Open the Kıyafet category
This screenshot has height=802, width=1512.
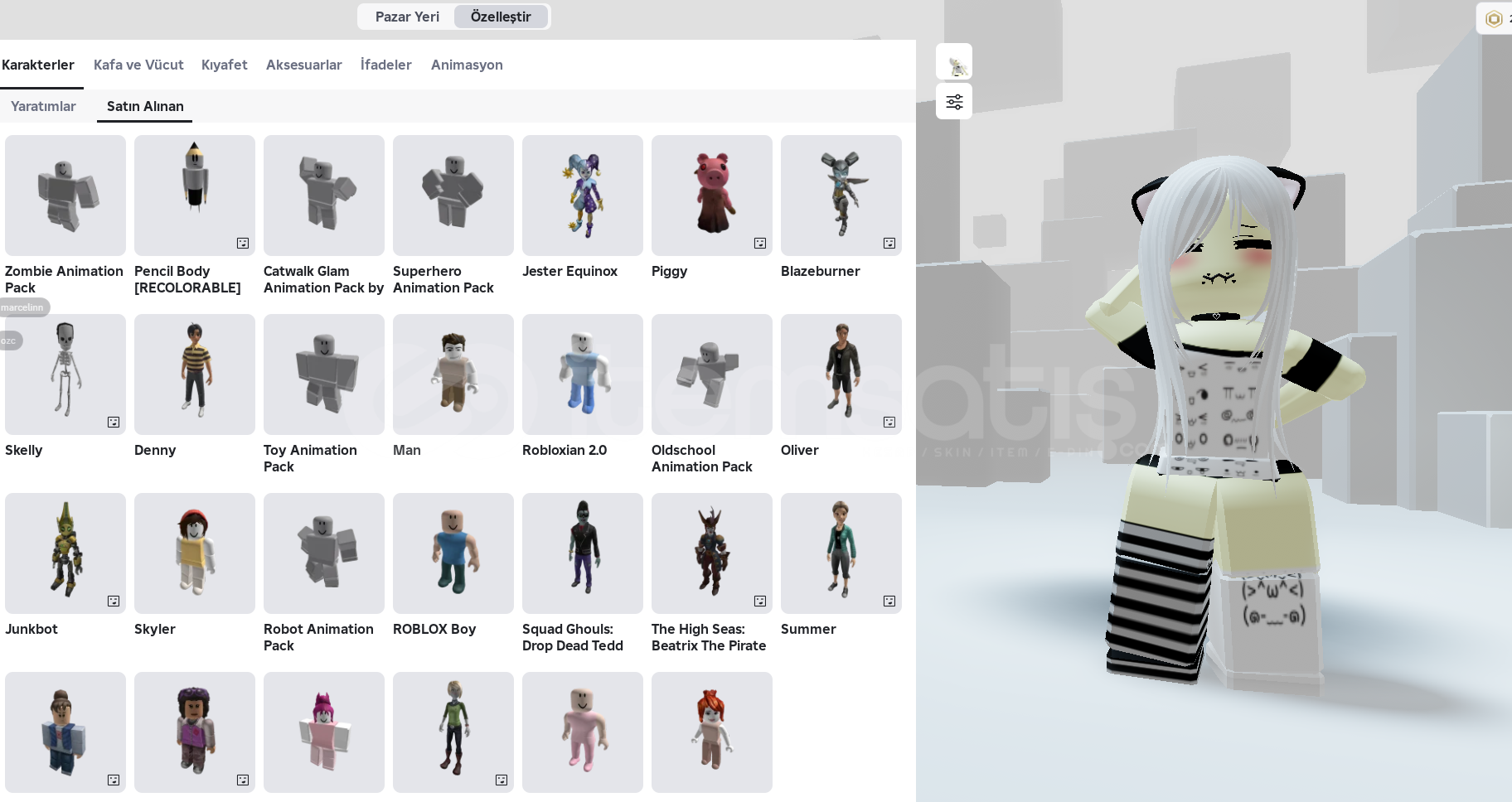[225, 65]
